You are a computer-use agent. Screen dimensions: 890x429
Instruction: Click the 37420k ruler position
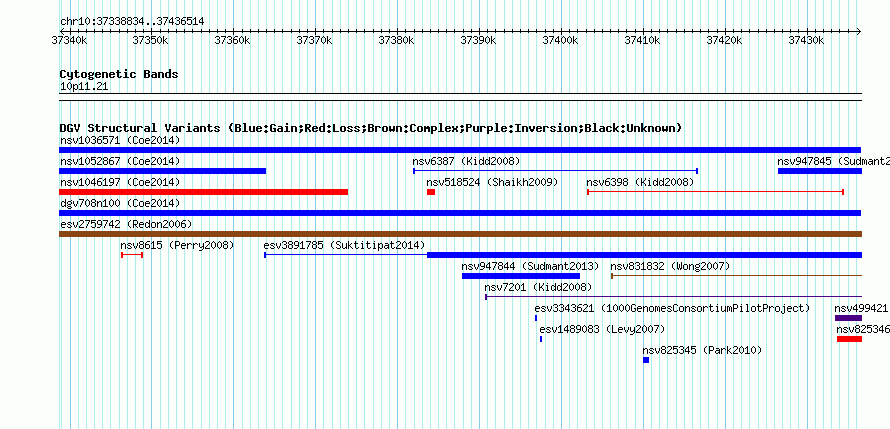click(725, 40)
